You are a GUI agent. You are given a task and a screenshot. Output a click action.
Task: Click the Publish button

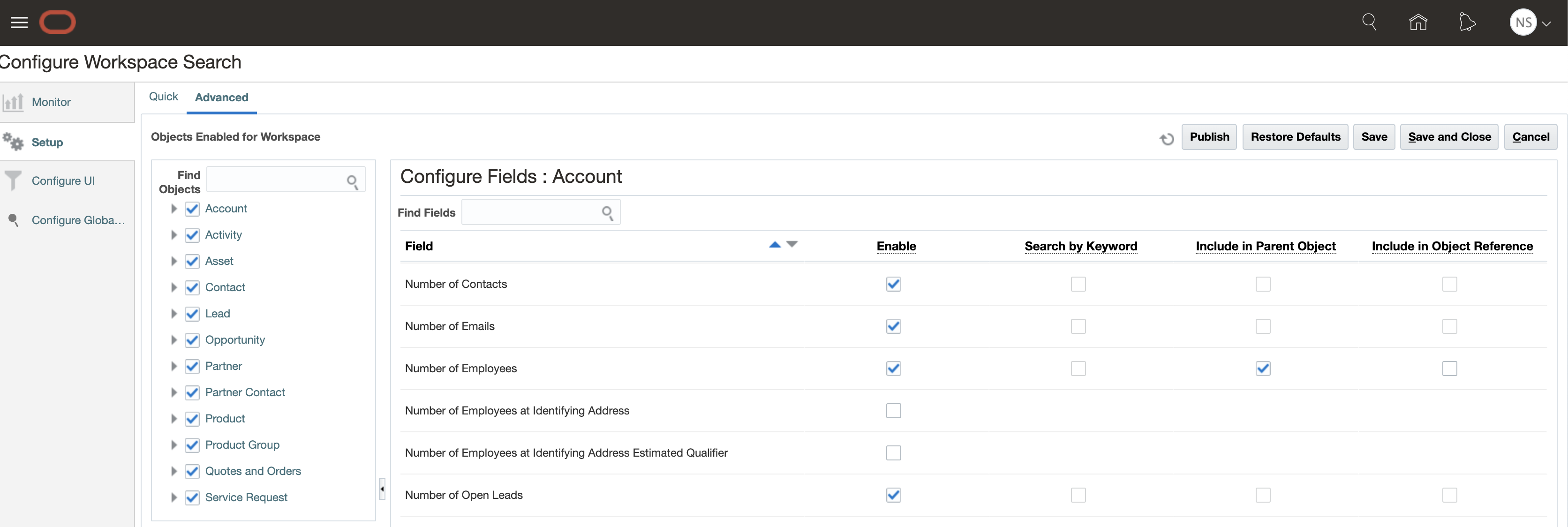[x=1209, y=137]
